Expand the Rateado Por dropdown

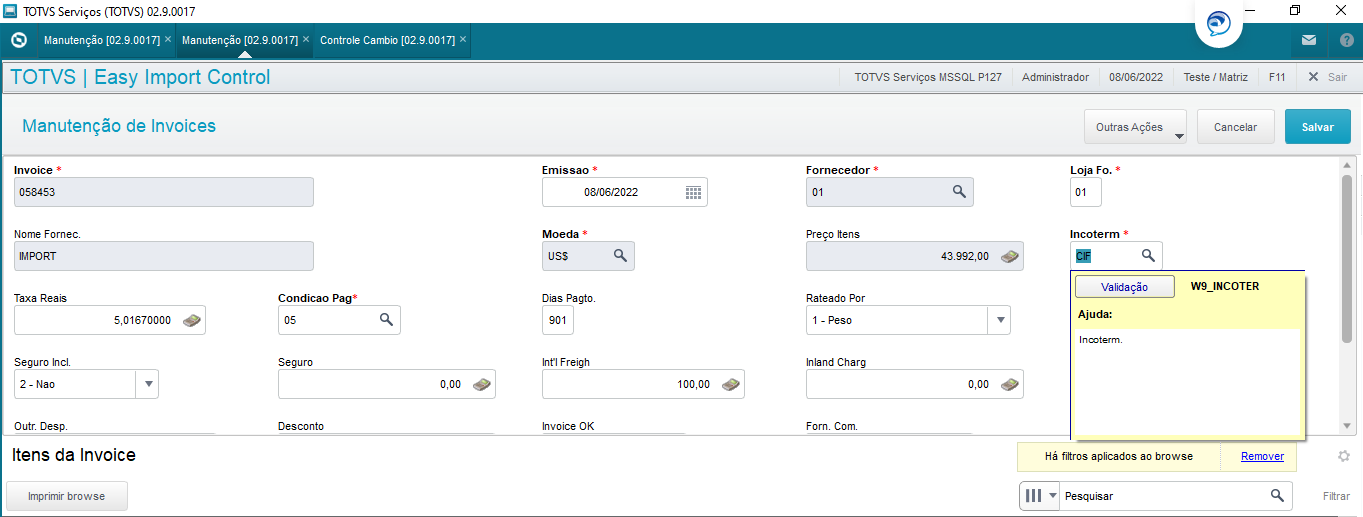[999, 320]
